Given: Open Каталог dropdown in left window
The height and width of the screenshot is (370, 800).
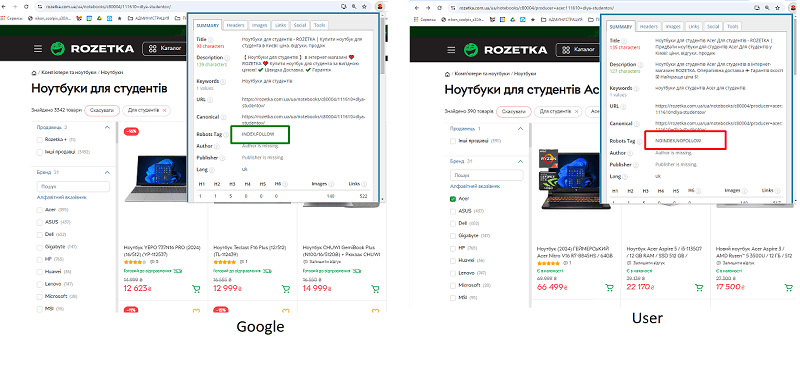Looking at the screenshot, I should [x=164, y=49].
